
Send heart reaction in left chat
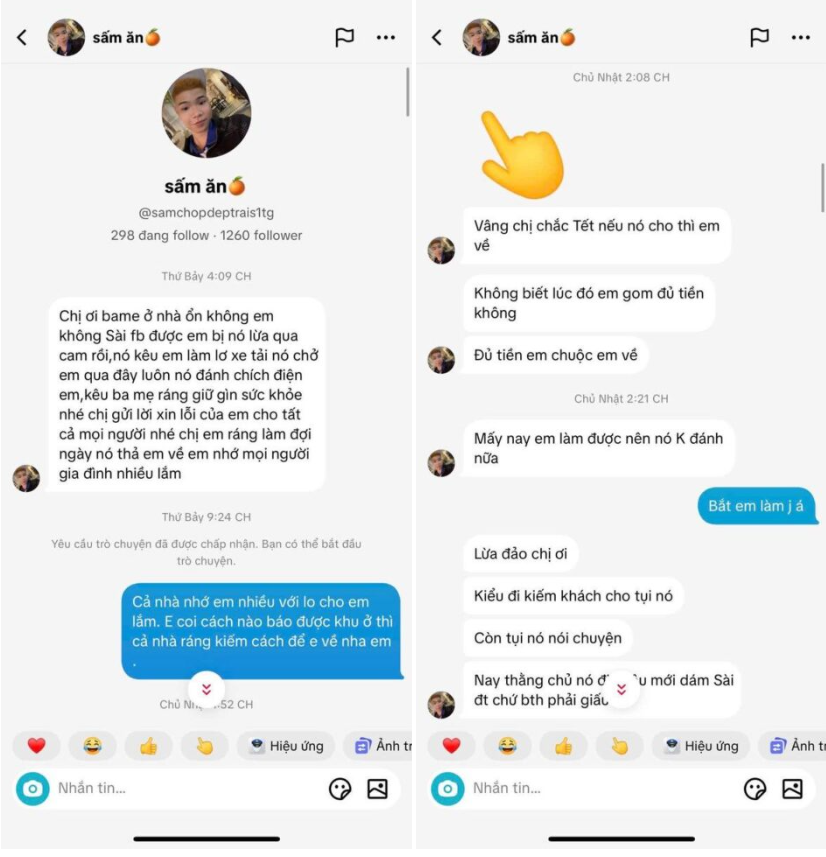[37, 746]
